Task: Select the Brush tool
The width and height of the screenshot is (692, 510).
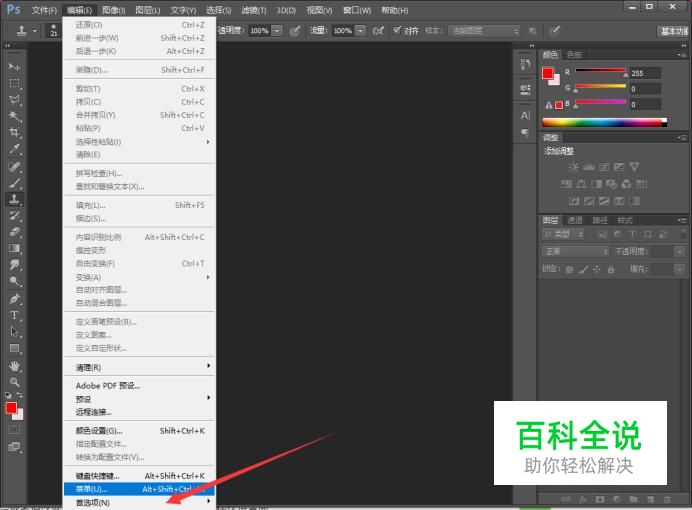Action: click(14, 183)
